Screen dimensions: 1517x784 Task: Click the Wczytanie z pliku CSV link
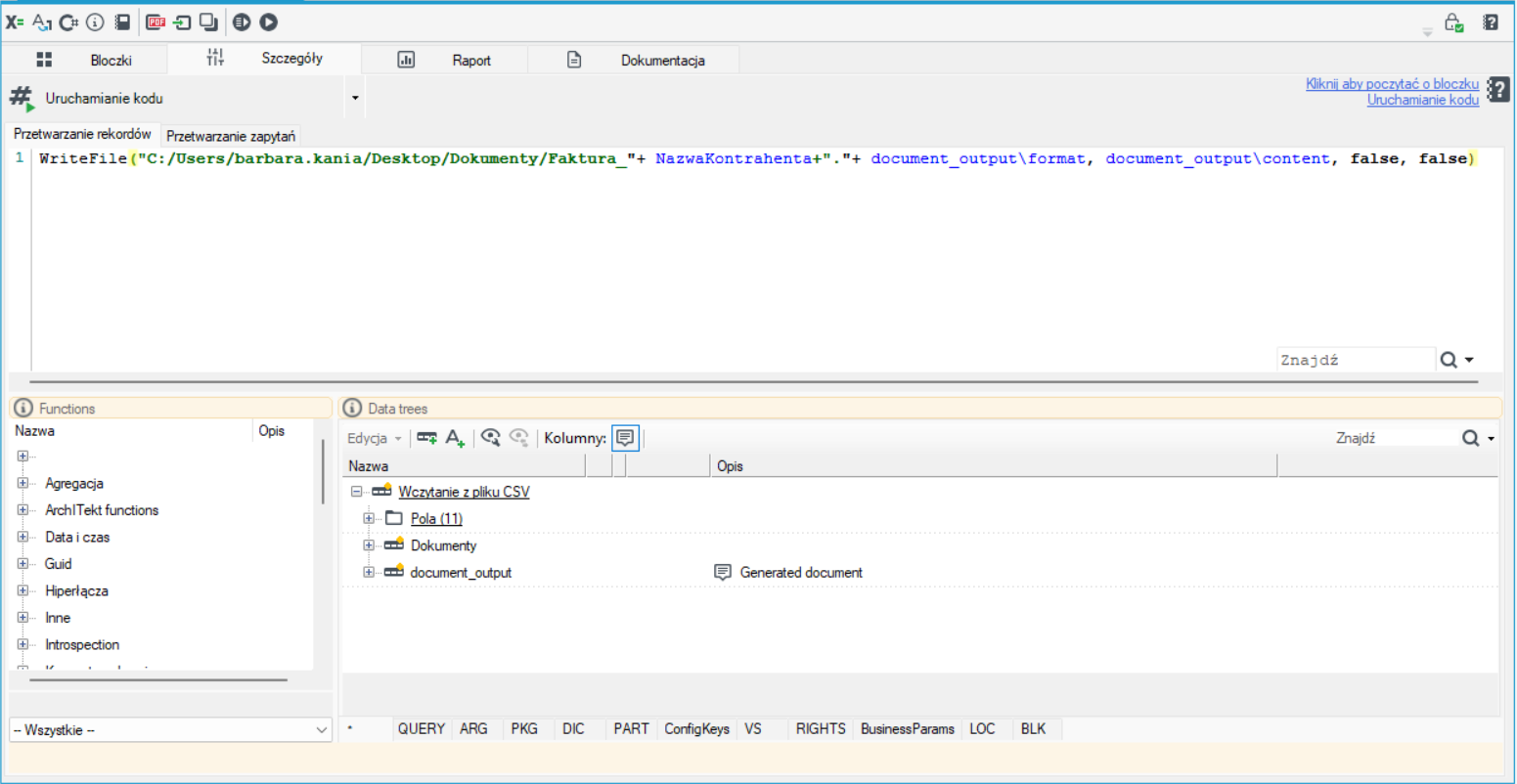tap(464, 492)
